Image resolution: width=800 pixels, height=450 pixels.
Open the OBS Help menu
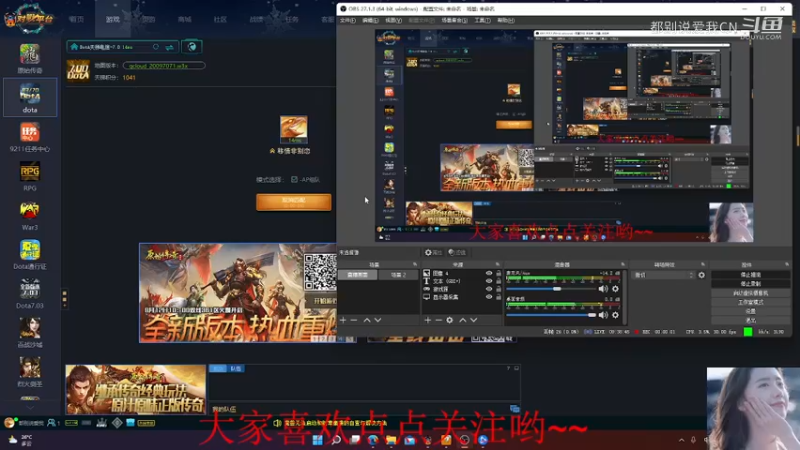point(506,20)
